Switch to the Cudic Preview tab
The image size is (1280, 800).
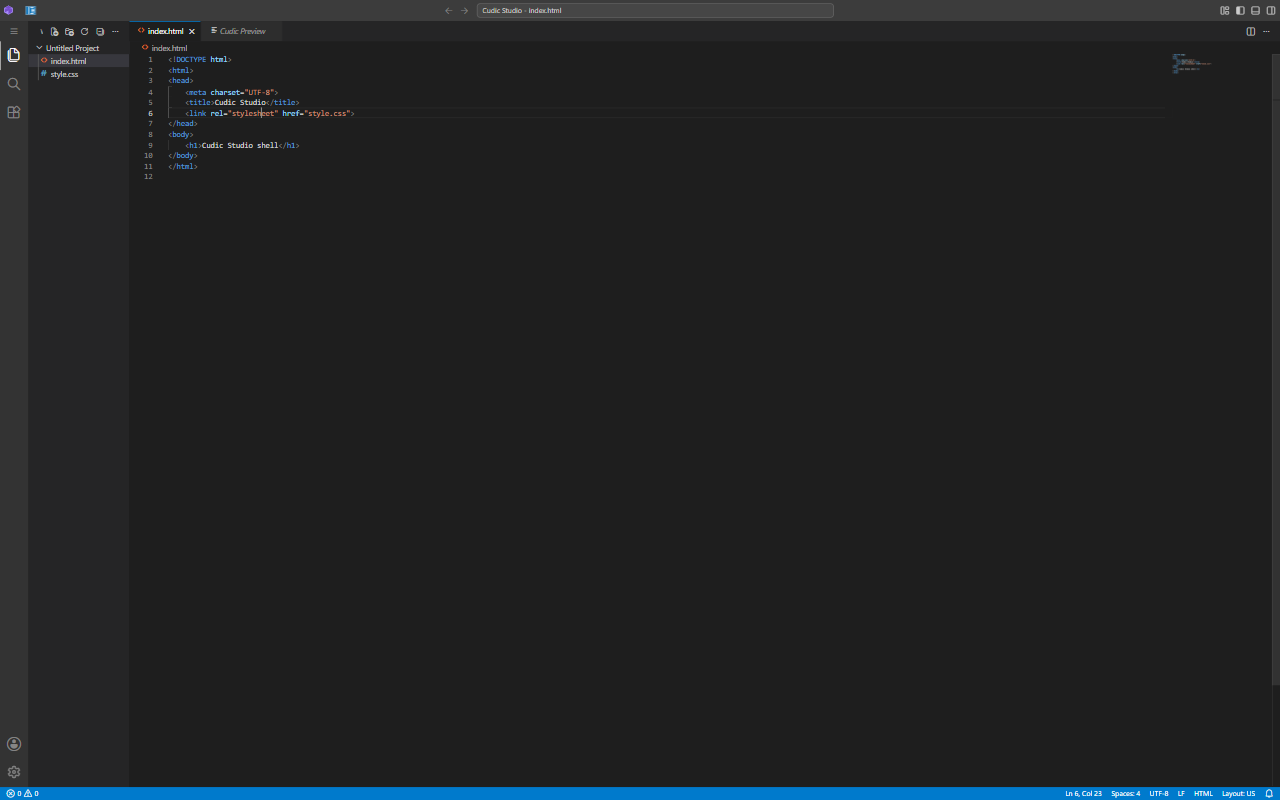[x=242, y=31]
